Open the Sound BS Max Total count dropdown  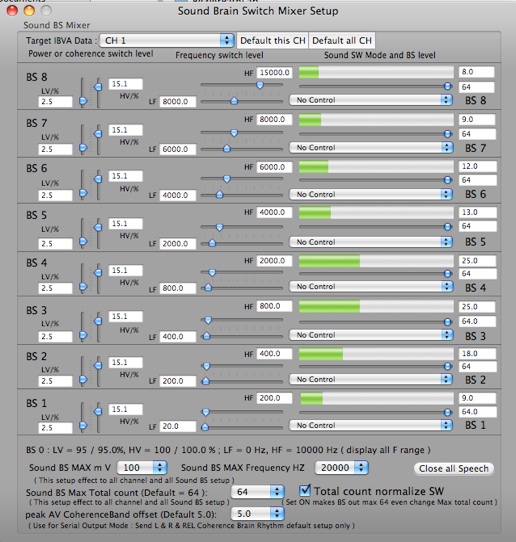[257, 492]
